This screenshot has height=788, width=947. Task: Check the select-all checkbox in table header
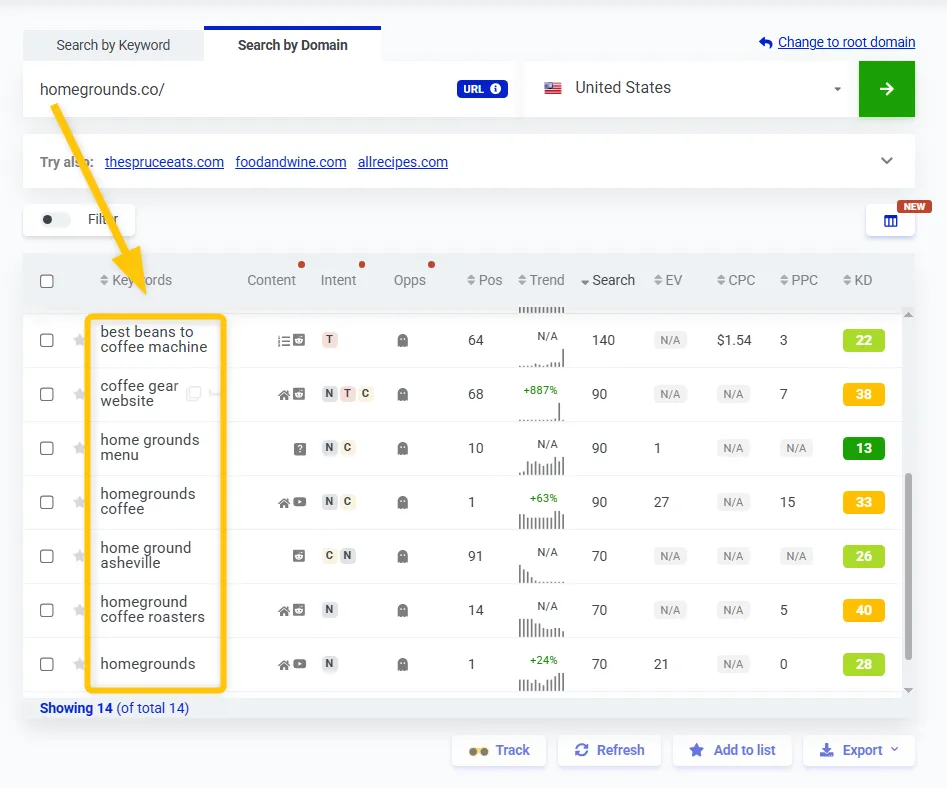coord(47,281)
